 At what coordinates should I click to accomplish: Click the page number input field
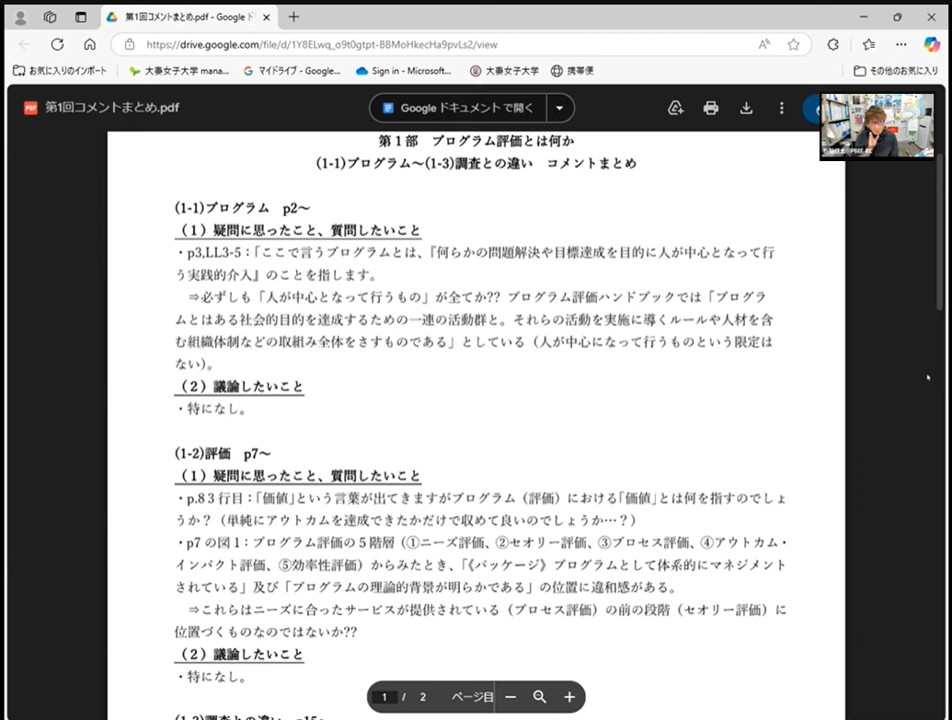tap(385, 697)
